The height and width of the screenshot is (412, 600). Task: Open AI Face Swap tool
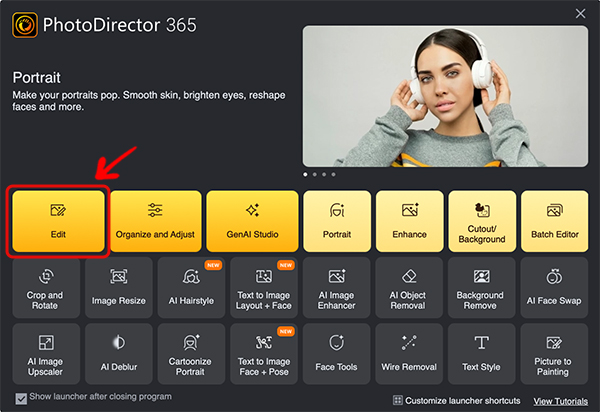[x=554, y=288]
